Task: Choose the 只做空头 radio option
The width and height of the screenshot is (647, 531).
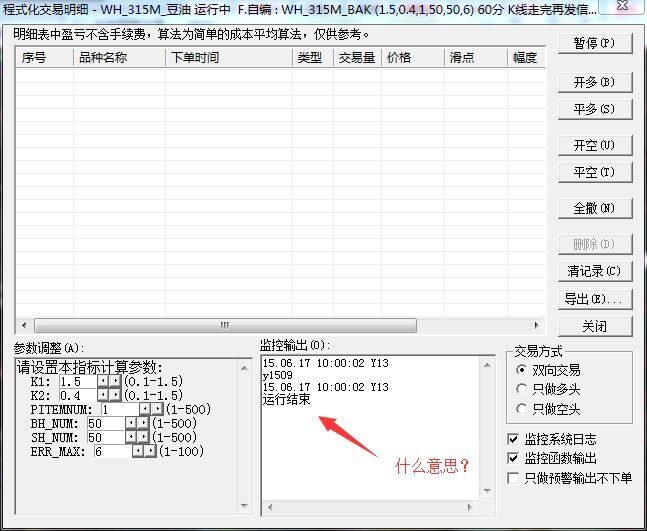Action: point(522,409)
